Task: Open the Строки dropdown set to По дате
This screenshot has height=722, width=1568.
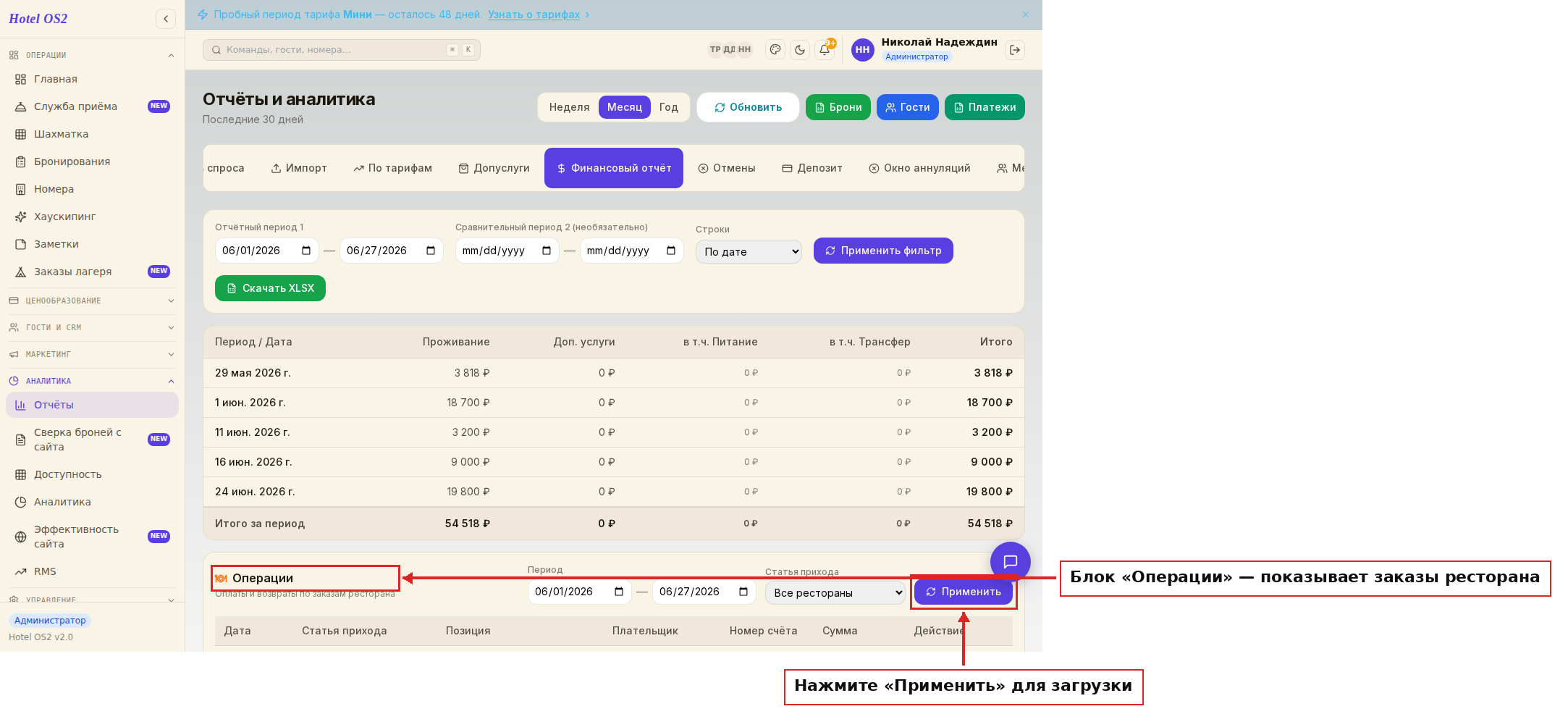Action: pyautogui.click(x=749, y=252)
